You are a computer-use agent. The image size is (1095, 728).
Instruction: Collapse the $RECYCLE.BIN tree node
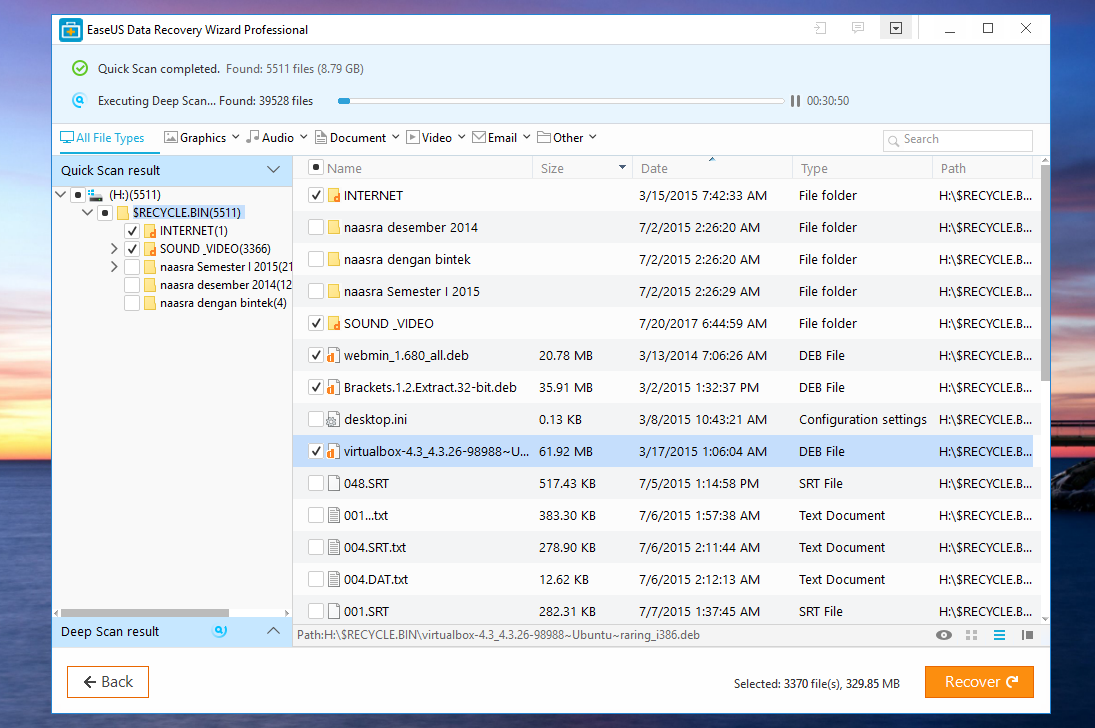coord(87,212)
